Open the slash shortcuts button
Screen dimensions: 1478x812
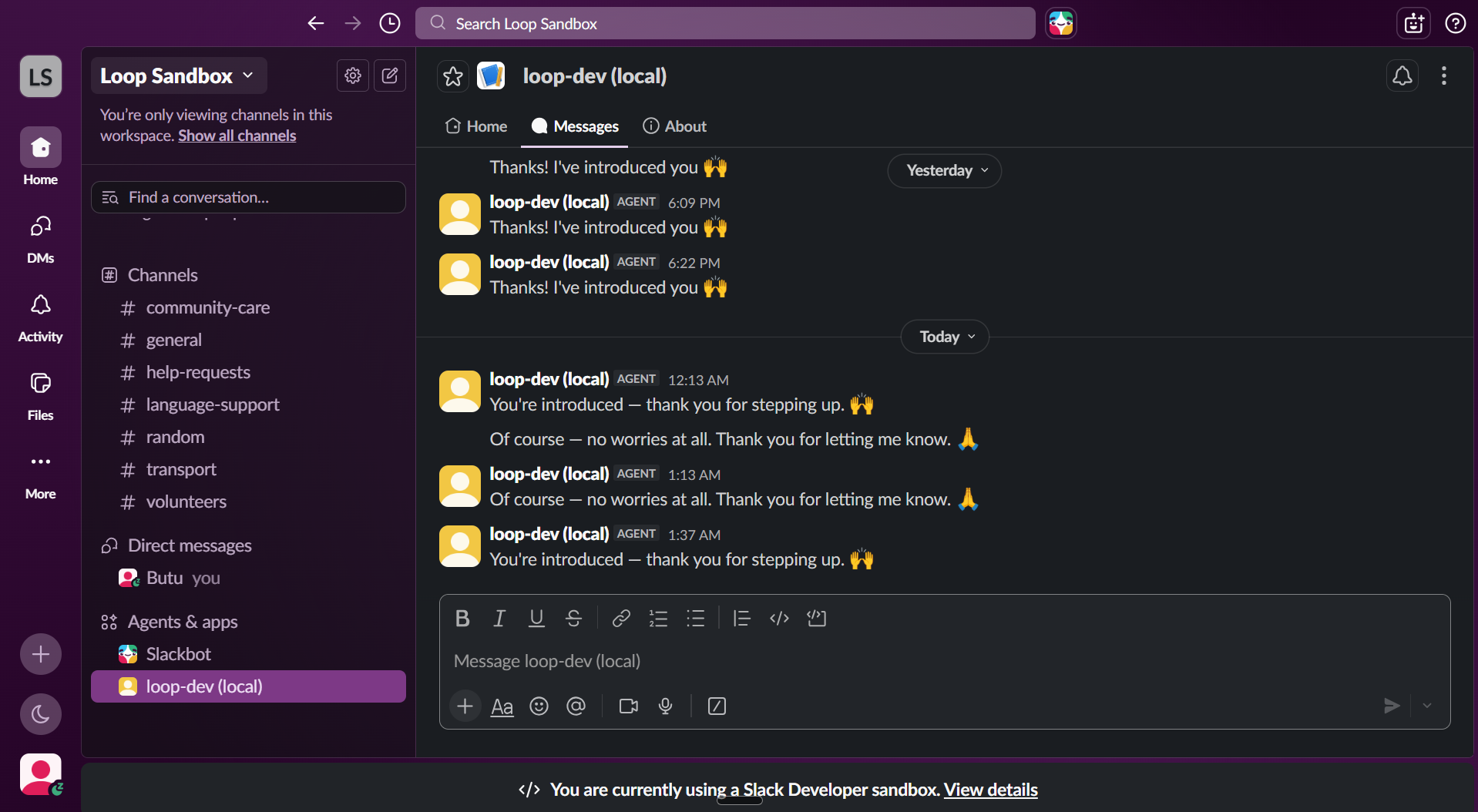click(x=717, y=706)
